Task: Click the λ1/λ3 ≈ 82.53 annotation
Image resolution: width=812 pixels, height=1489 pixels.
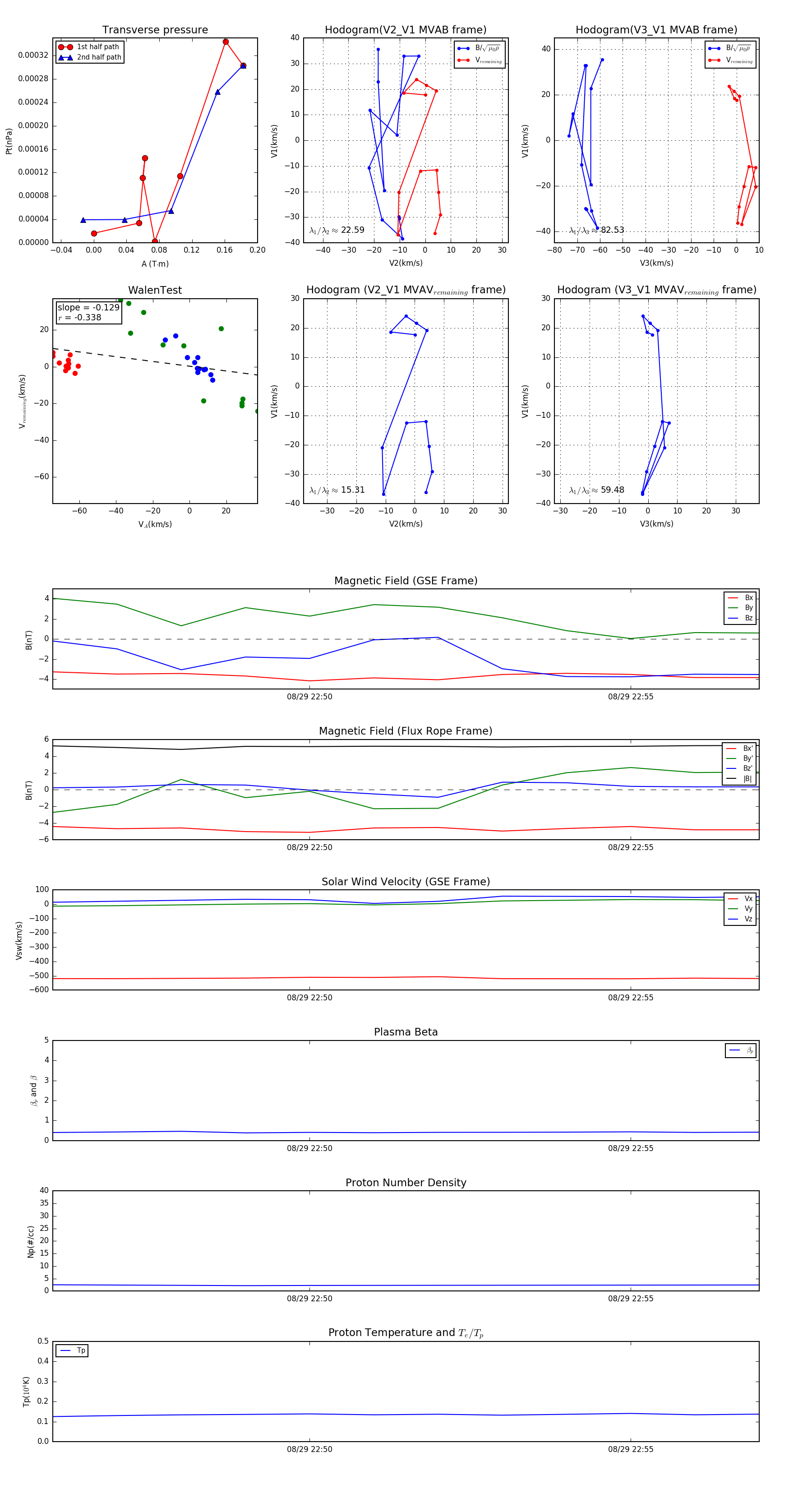Action: point(597,230)
